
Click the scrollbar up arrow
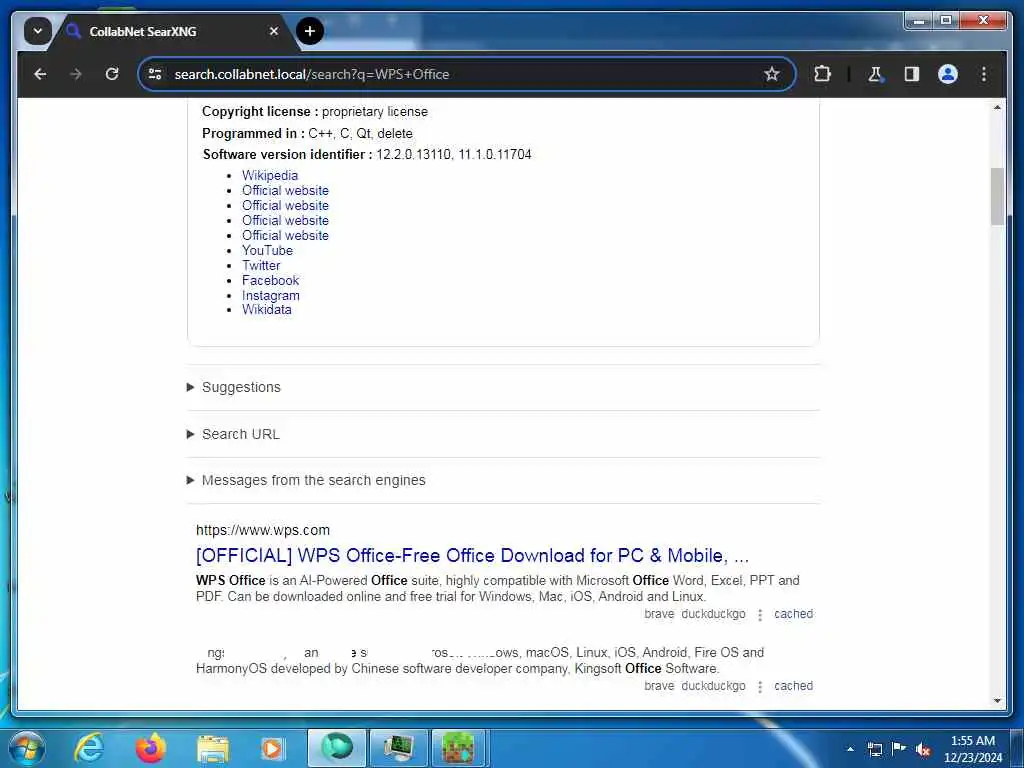(x=997, y=107)
